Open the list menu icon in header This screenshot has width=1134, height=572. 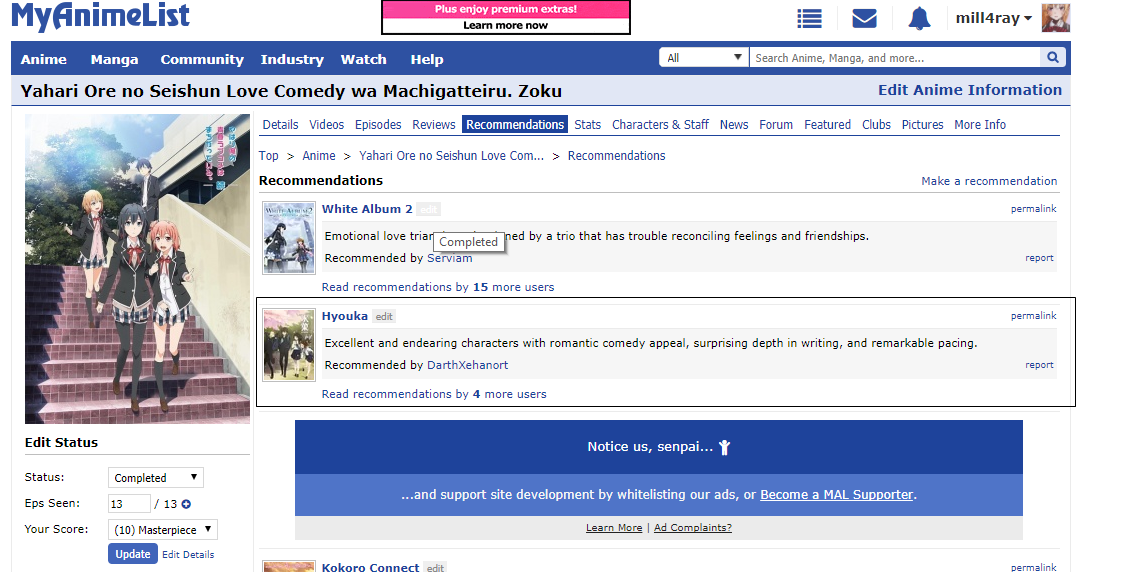[809, 18]
